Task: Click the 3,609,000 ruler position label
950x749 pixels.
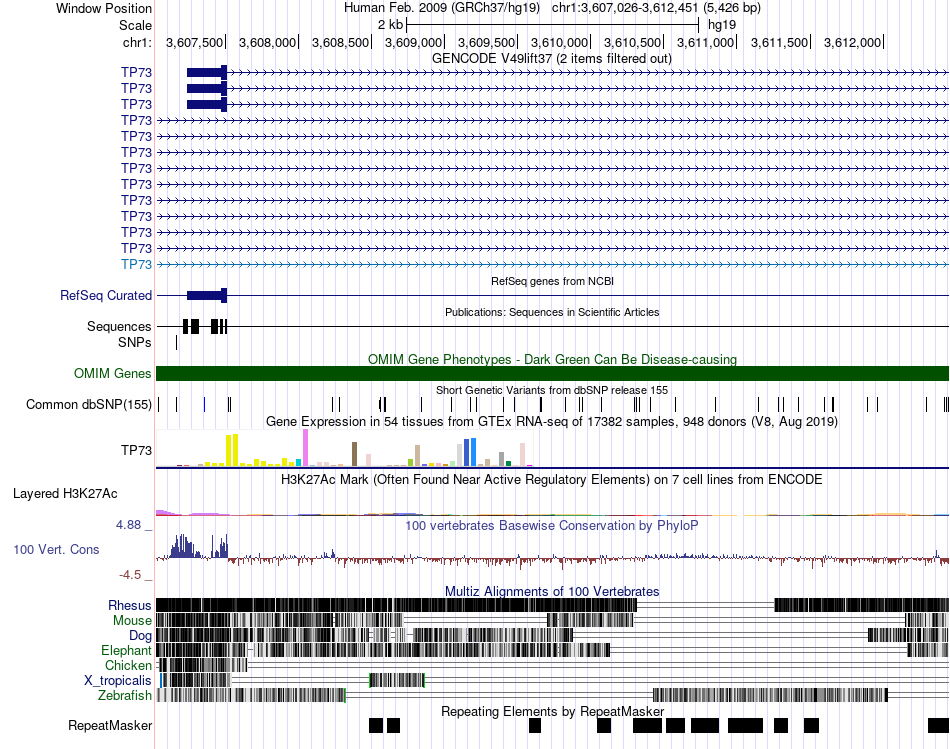Action: tap(413, 42)
